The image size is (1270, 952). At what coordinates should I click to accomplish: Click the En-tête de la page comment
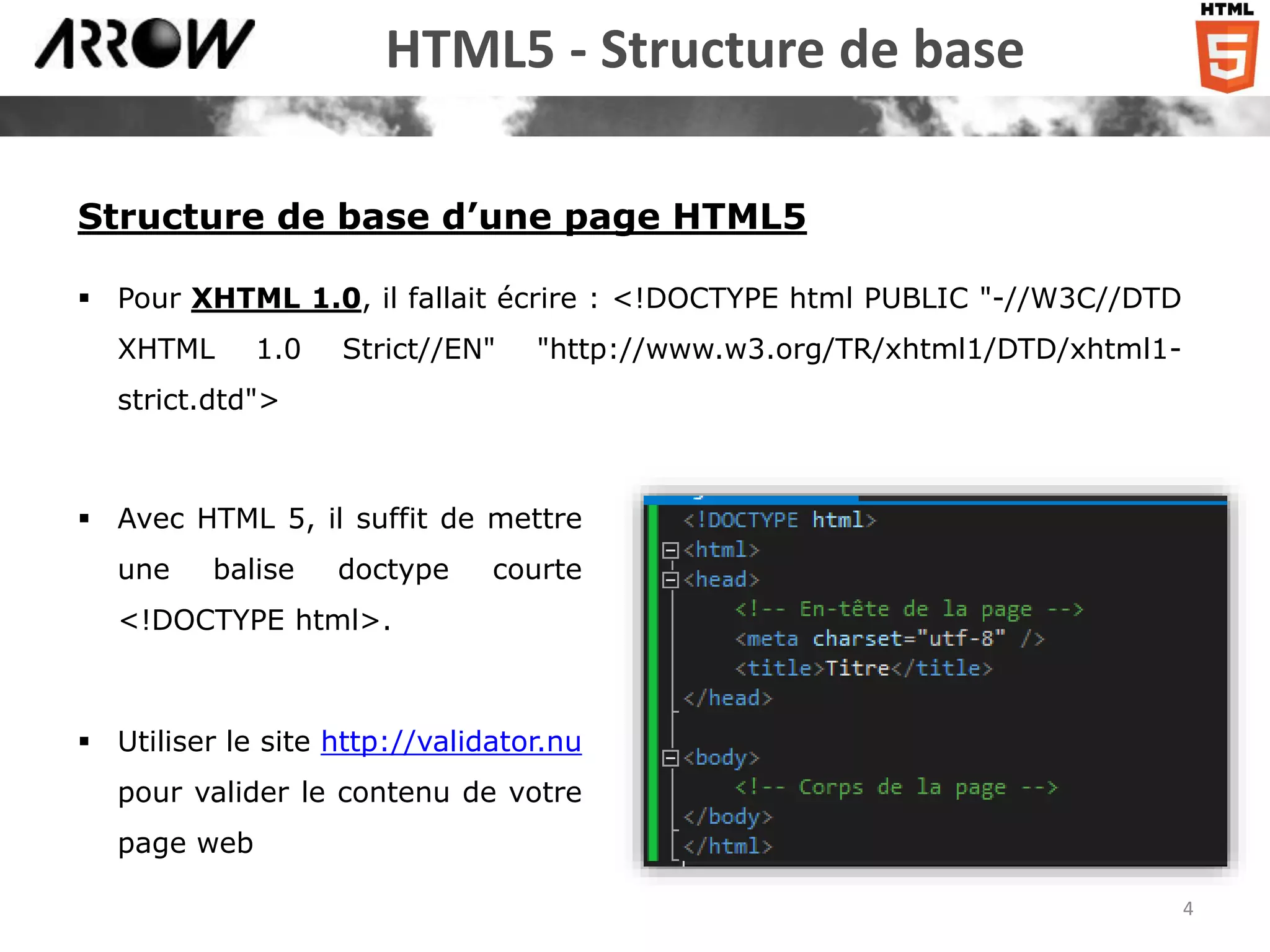908,609
